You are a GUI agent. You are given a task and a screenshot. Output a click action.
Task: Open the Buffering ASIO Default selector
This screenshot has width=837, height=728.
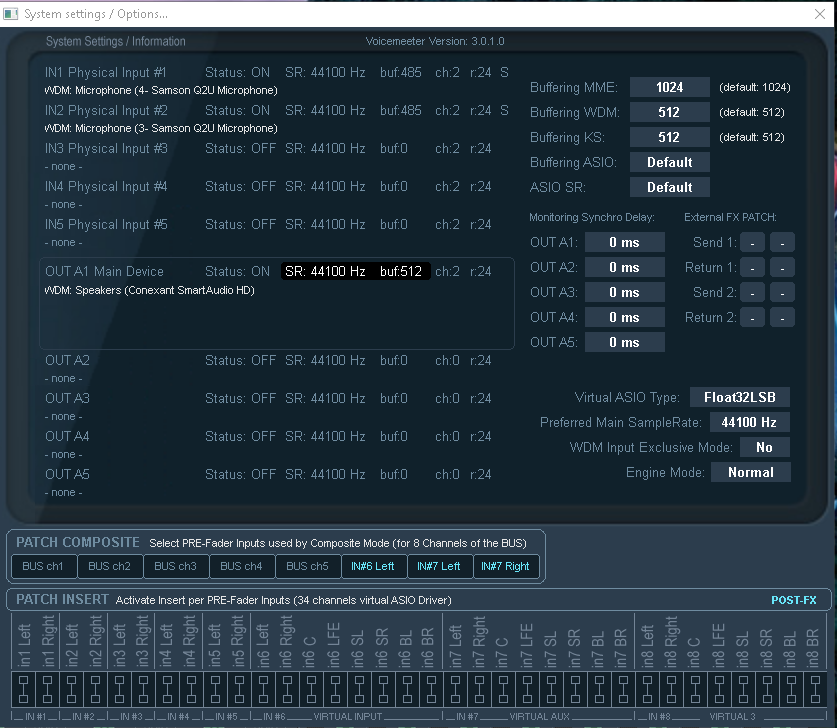(669, 161)
